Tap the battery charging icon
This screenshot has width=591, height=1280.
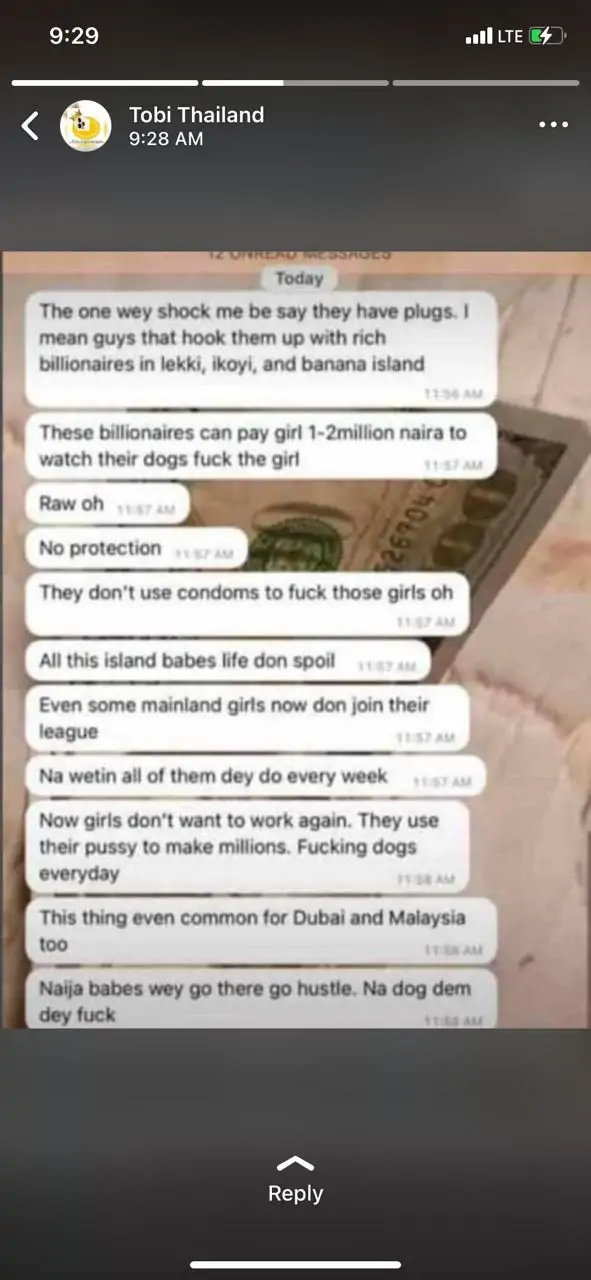click(548, 36)
